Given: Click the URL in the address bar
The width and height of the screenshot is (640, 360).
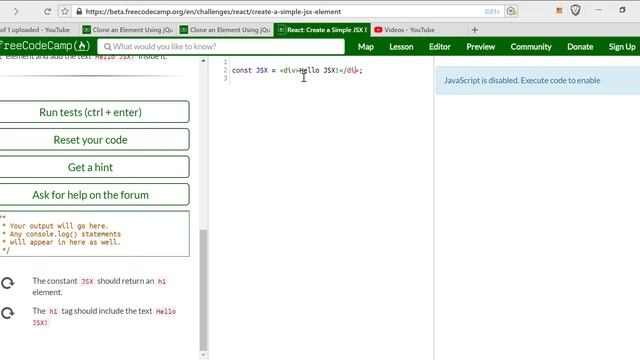Looking at the screenshot, I should click(213, 11).
